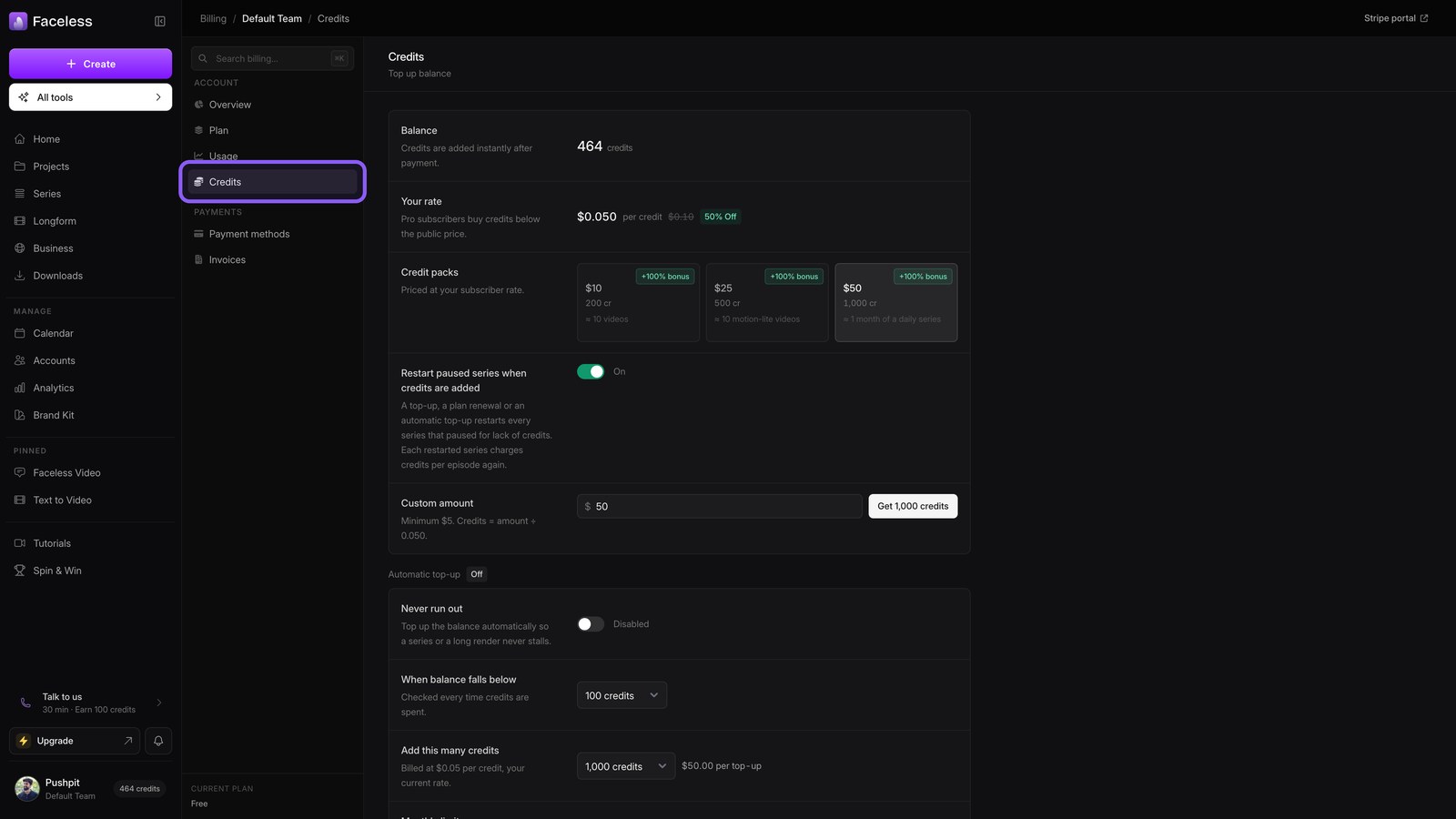
Task: Click the Downloads arrow icon
Action: (20, 276)
